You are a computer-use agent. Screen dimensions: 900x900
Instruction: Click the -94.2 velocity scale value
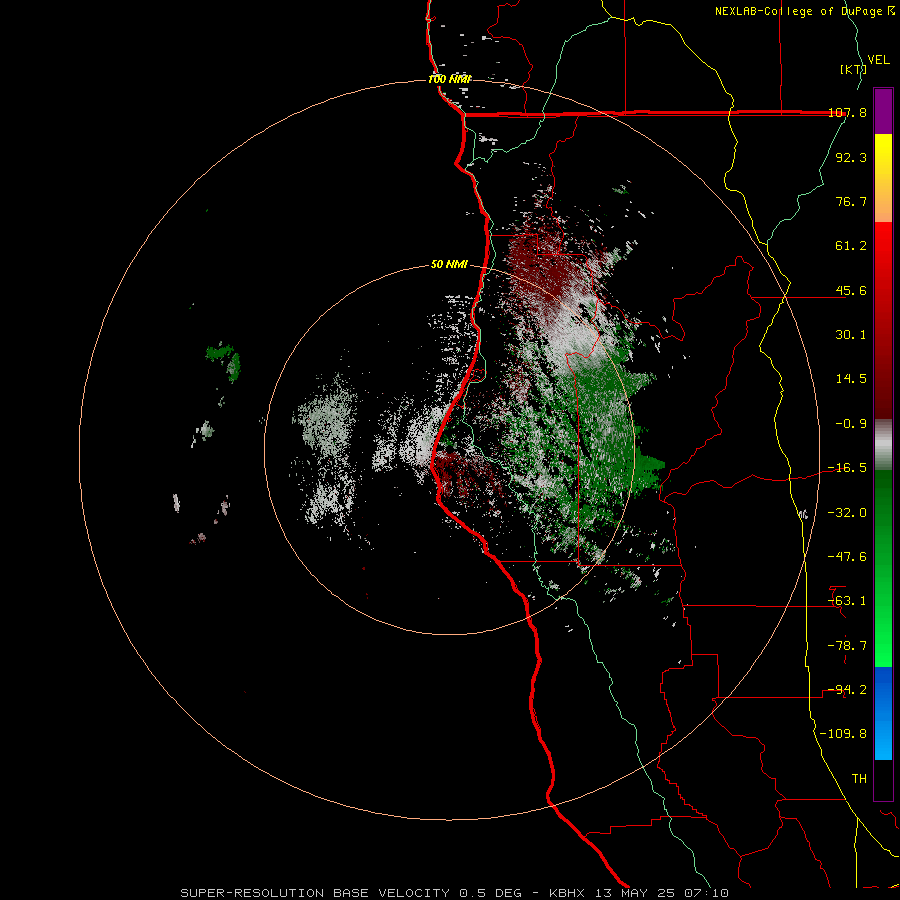(848, 690)
